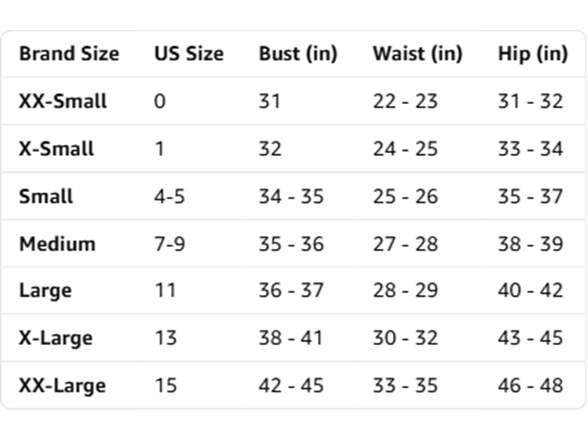Click the waist value 22 - 23
The image size is (588, 441).
pyautogui.click(x=405, y=101)
